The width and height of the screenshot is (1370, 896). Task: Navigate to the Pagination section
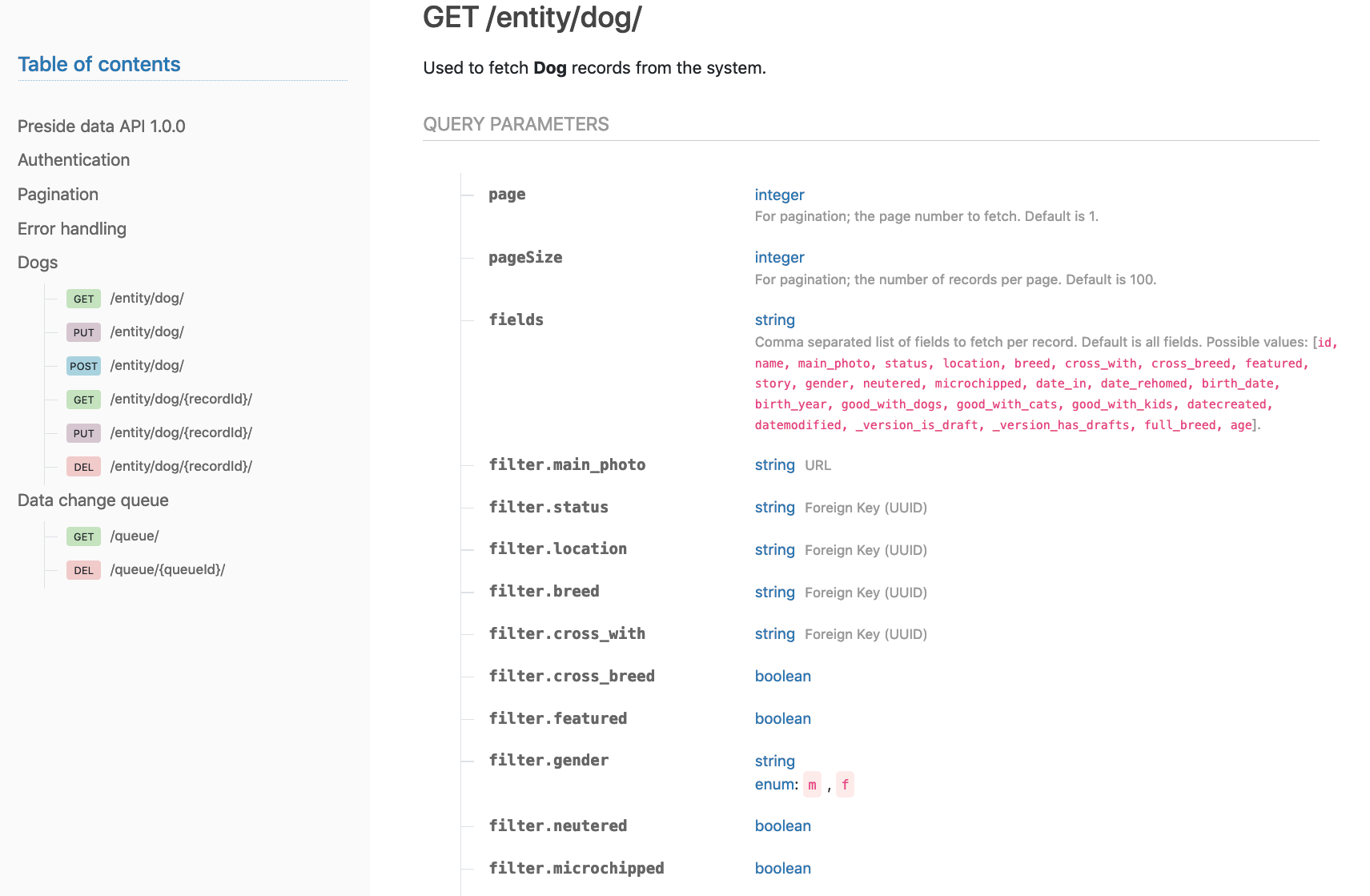(x=58, y=195)
